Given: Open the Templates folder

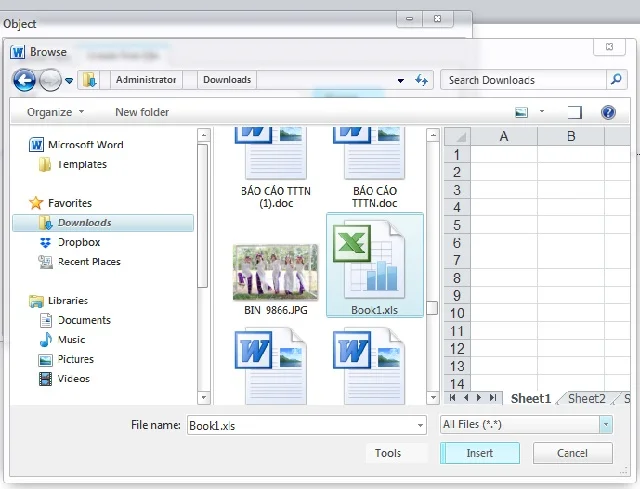Looking at the screenshot, I should (73, 164).
